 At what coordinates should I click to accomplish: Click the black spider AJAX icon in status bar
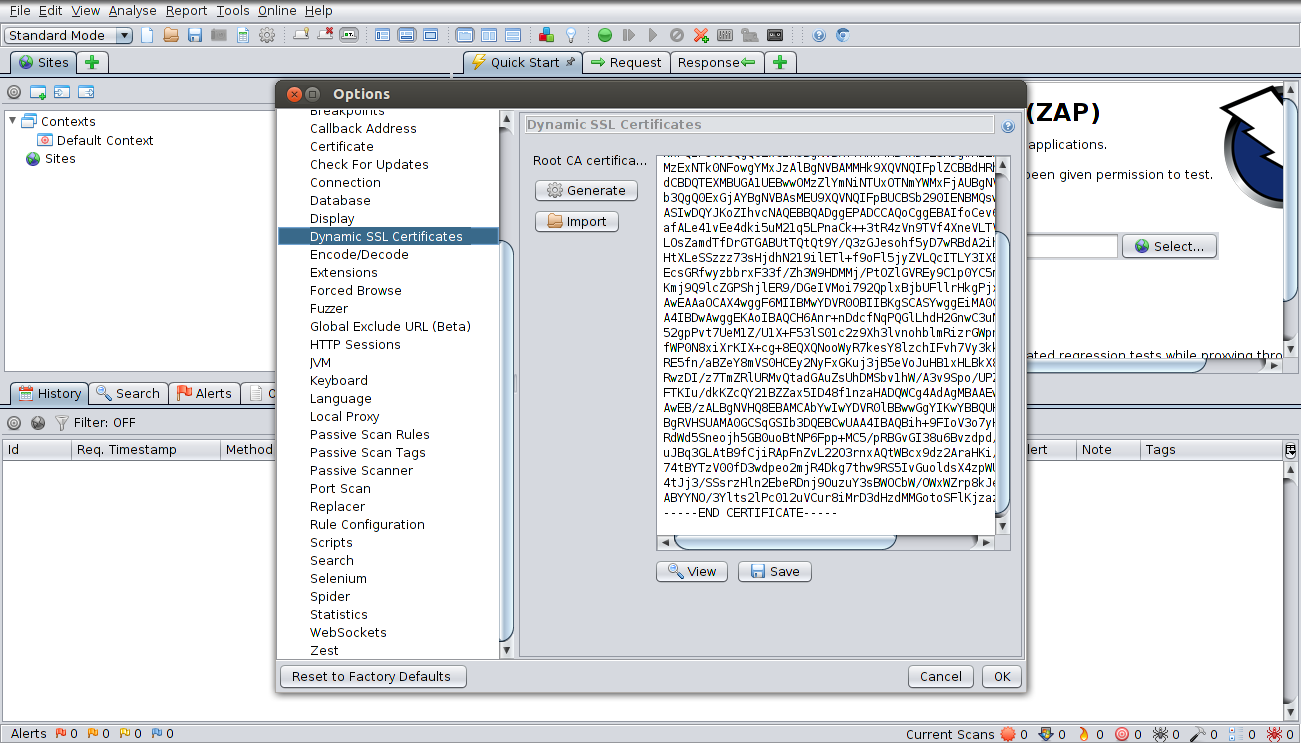coord(1160,734)
